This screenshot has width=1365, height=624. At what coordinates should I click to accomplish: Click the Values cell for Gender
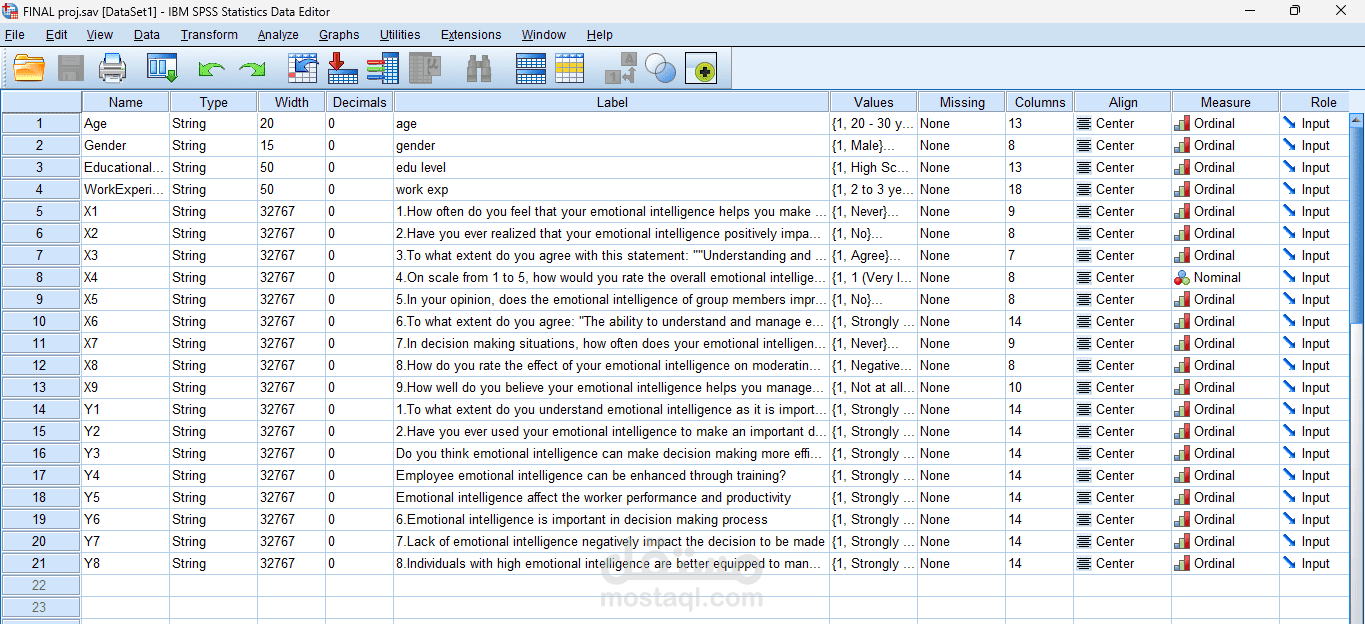click(873, 145)
